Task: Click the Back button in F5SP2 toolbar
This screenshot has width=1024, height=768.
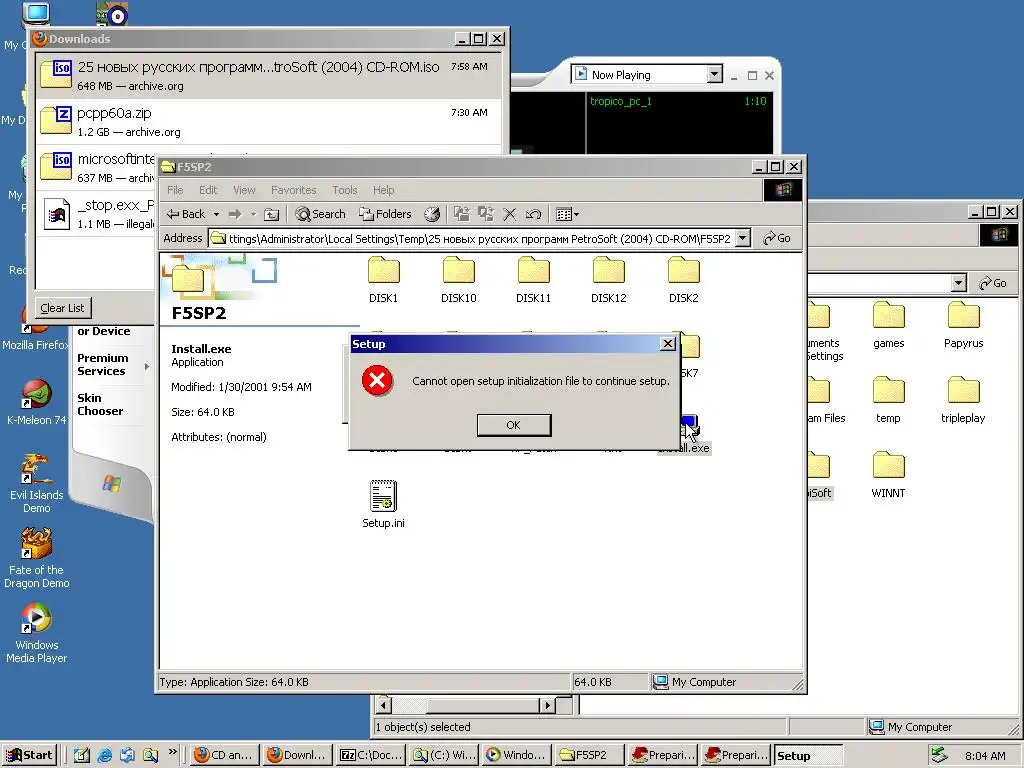Action: pyautogui.click(x=186, y=214)
